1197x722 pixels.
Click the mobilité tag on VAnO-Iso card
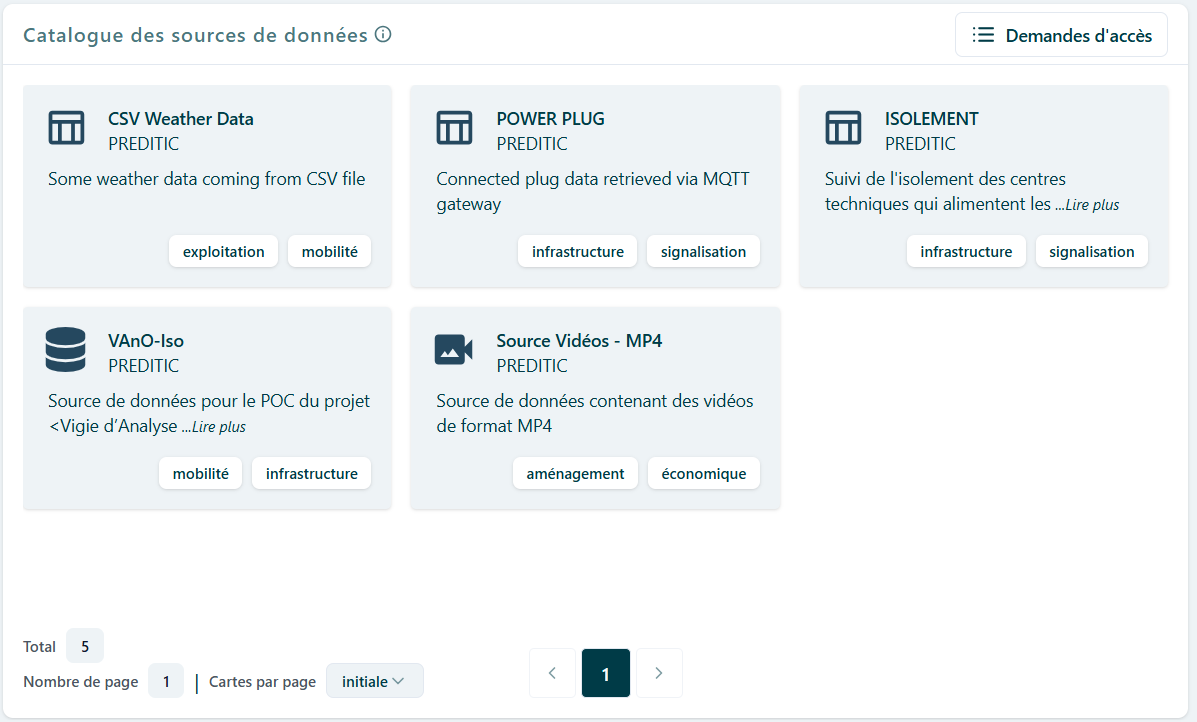click(201, 474)
